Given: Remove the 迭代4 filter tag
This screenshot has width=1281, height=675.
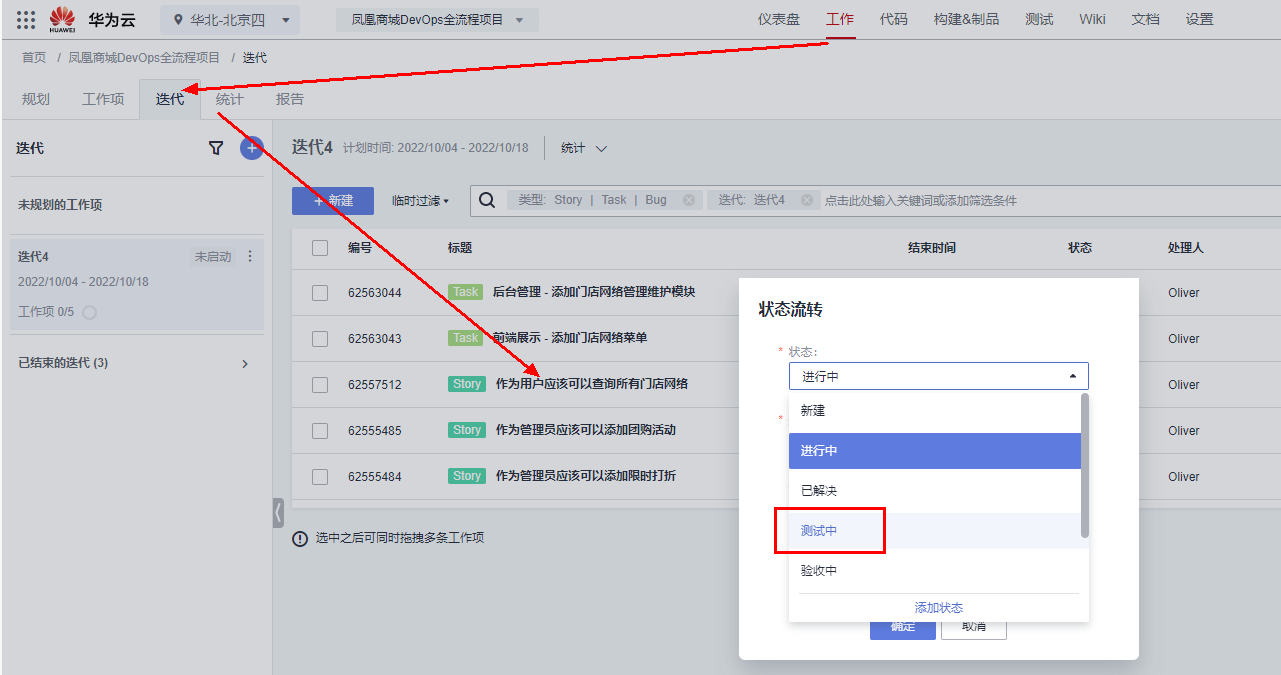Looking at the screenshot, I should click(807, 200).
